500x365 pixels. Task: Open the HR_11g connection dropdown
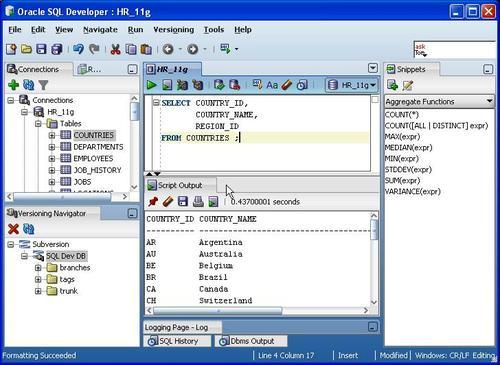coord(352,85)
